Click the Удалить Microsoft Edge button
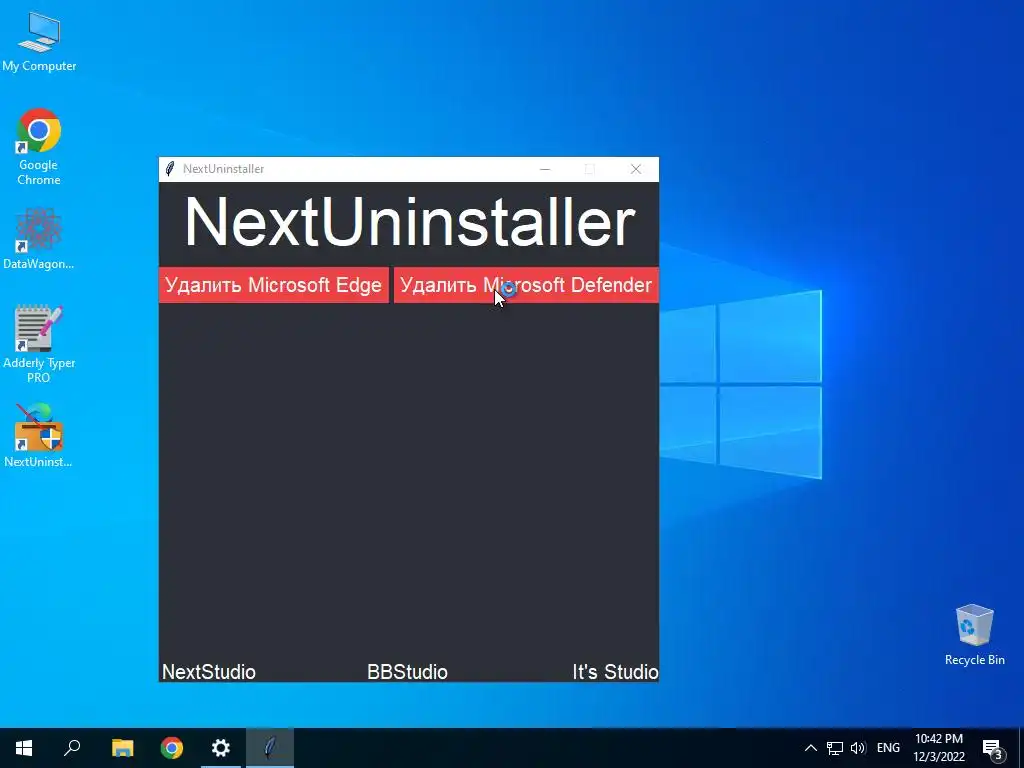The height and width of the screenshot is (768, 1024). 274,285
